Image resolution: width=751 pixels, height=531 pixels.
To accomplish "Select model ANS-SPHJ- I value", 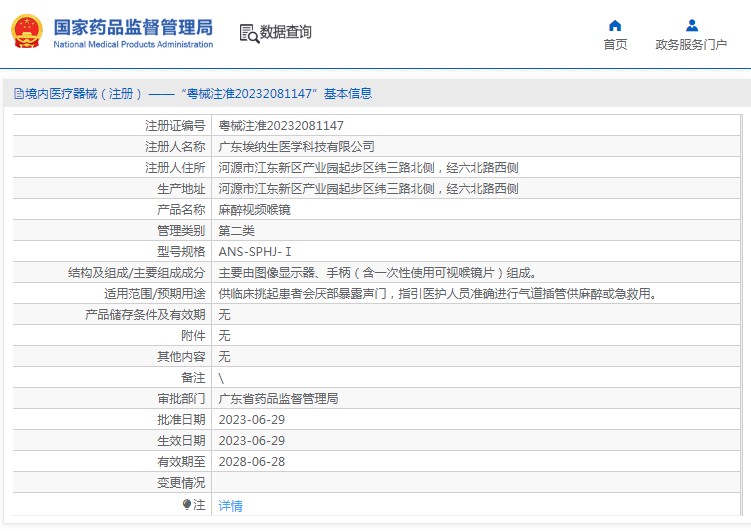I will pos(255,251).
